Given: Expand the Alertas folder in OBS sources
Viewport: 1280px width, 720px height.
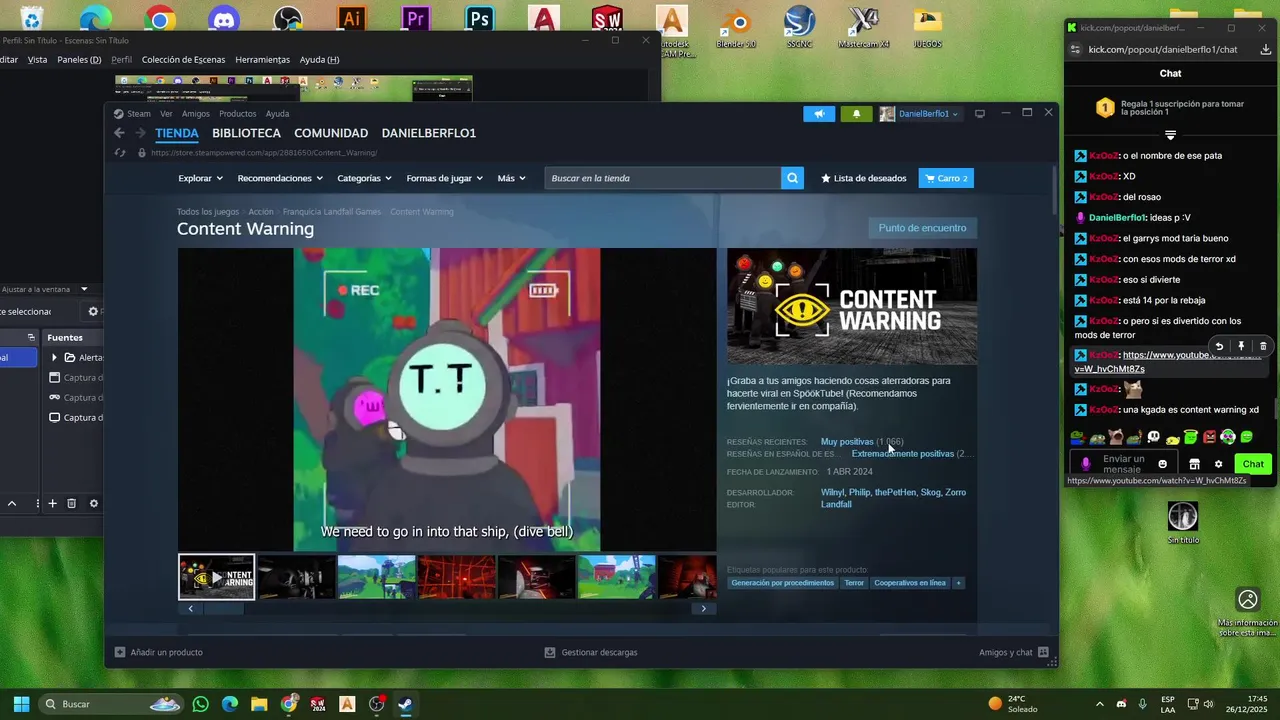Looking at the screenshot, I should click(56, 357).
